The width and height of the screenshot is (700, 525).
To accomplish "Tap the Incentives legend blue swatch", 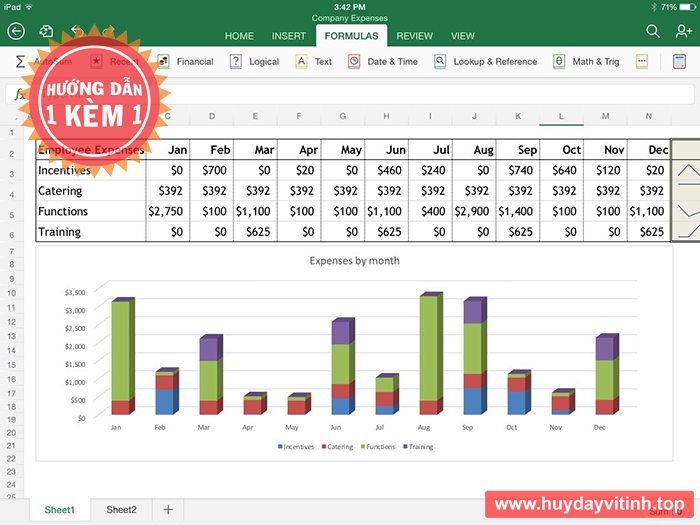I will click(280, 446).
